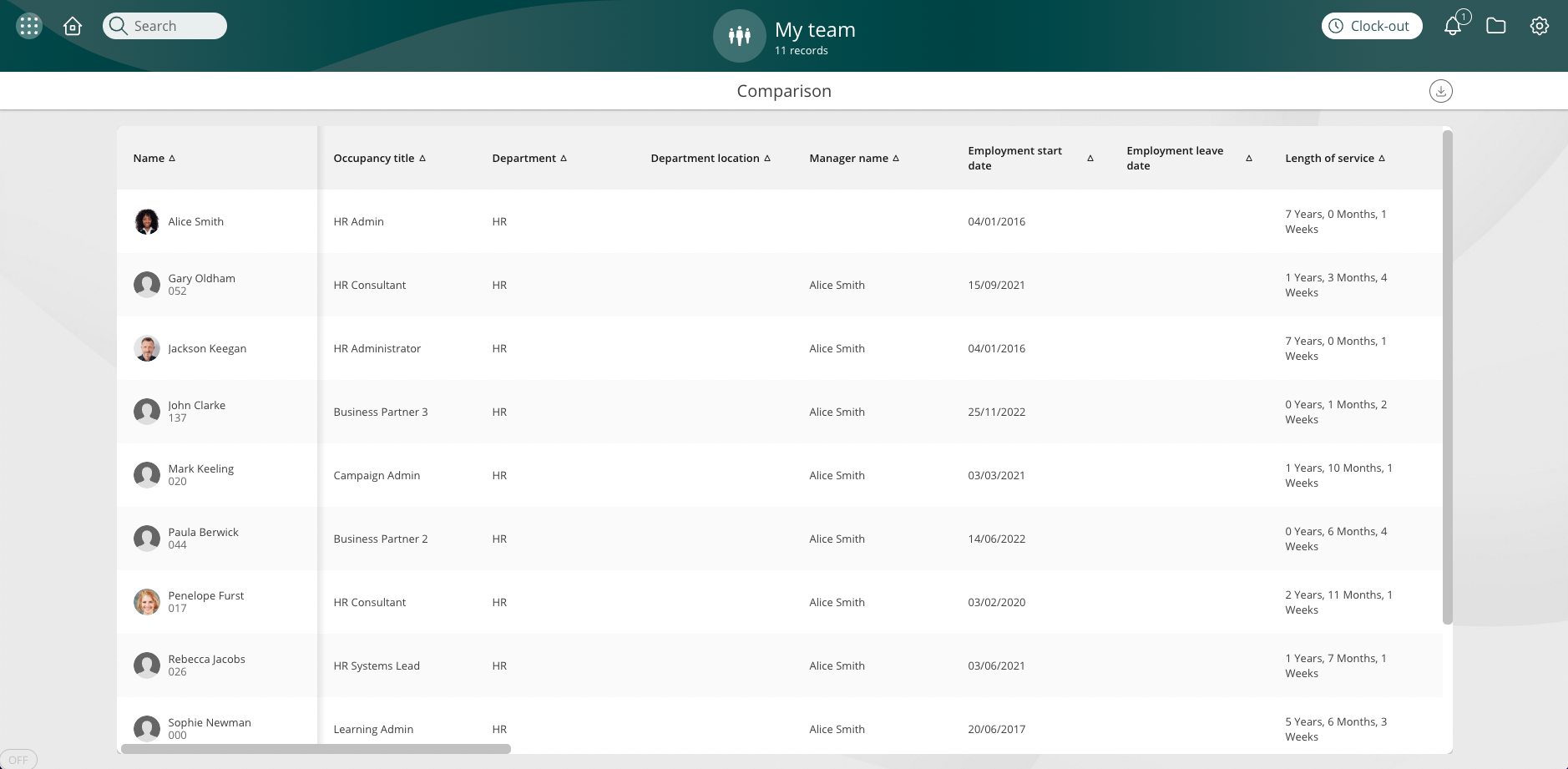Click start date '15/09/2021'
The image size is (1568, 769).
point(997,285)
